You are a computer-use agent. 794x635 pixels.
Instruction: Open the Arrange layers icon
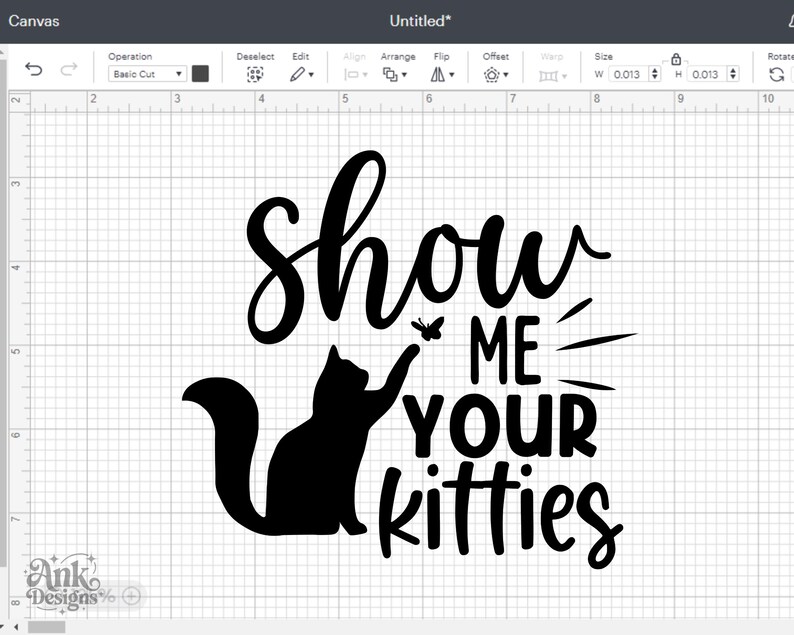[390, 74]
